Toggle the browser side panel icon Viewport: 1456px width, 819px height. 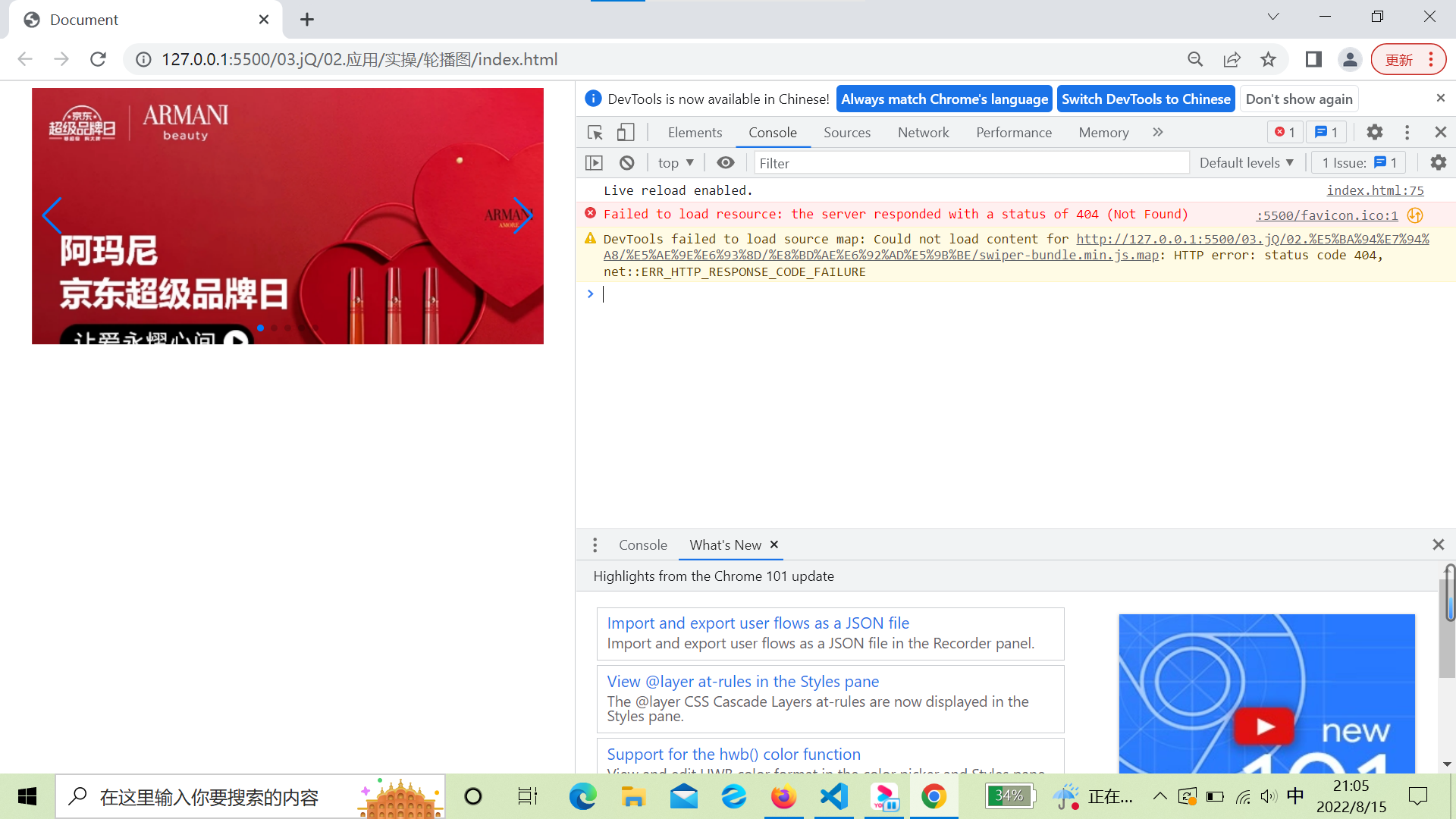[1313, 59]
